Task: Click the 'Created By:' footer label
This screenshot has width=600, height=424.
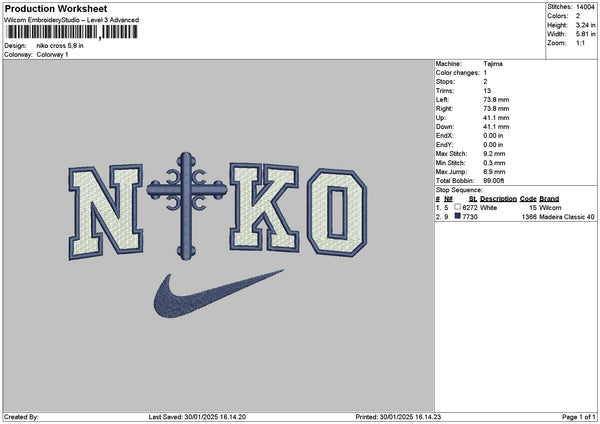Action: click(21, 417)
